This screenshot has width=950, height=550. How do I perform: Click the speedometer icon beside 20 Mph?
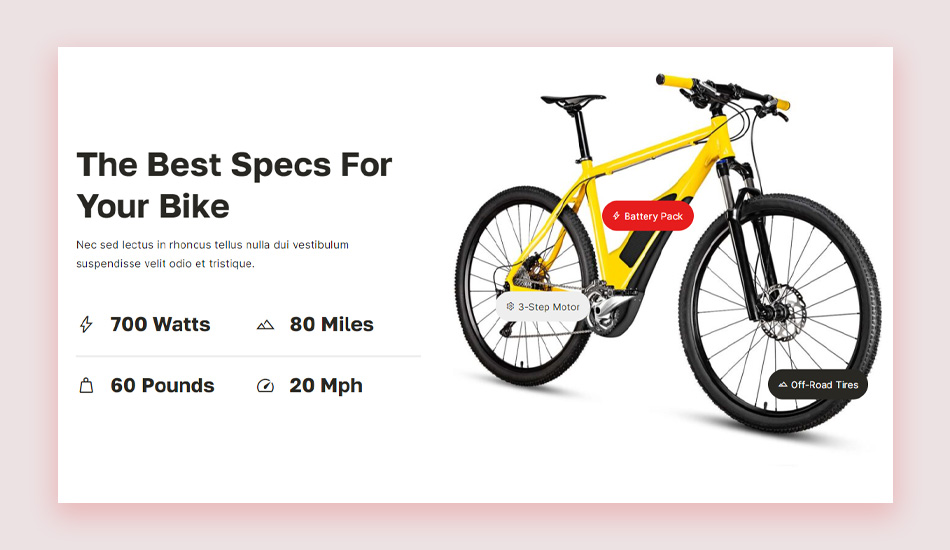(x=265, y=385)
